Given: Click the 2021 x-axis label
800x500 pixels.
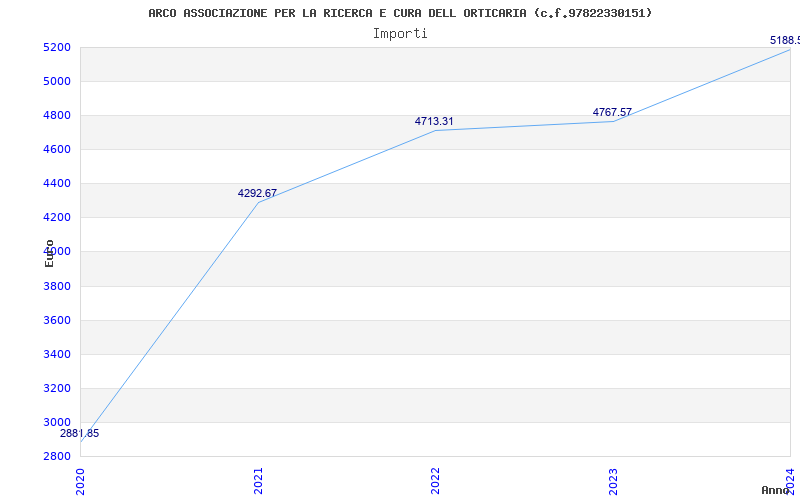Looking at the screenshot, I should (258, 481).
